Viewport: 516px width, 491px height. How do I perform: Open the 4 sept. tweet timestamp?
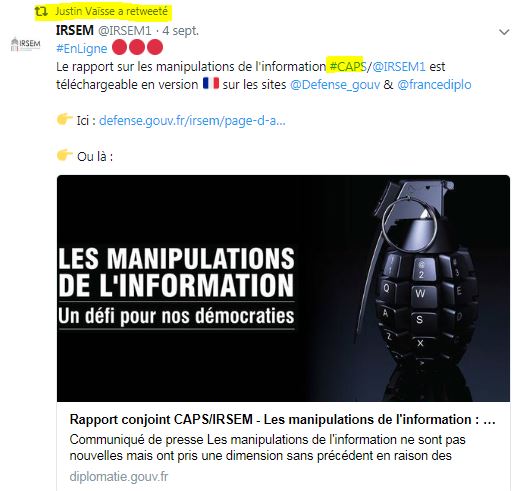[x=180, y=31]
